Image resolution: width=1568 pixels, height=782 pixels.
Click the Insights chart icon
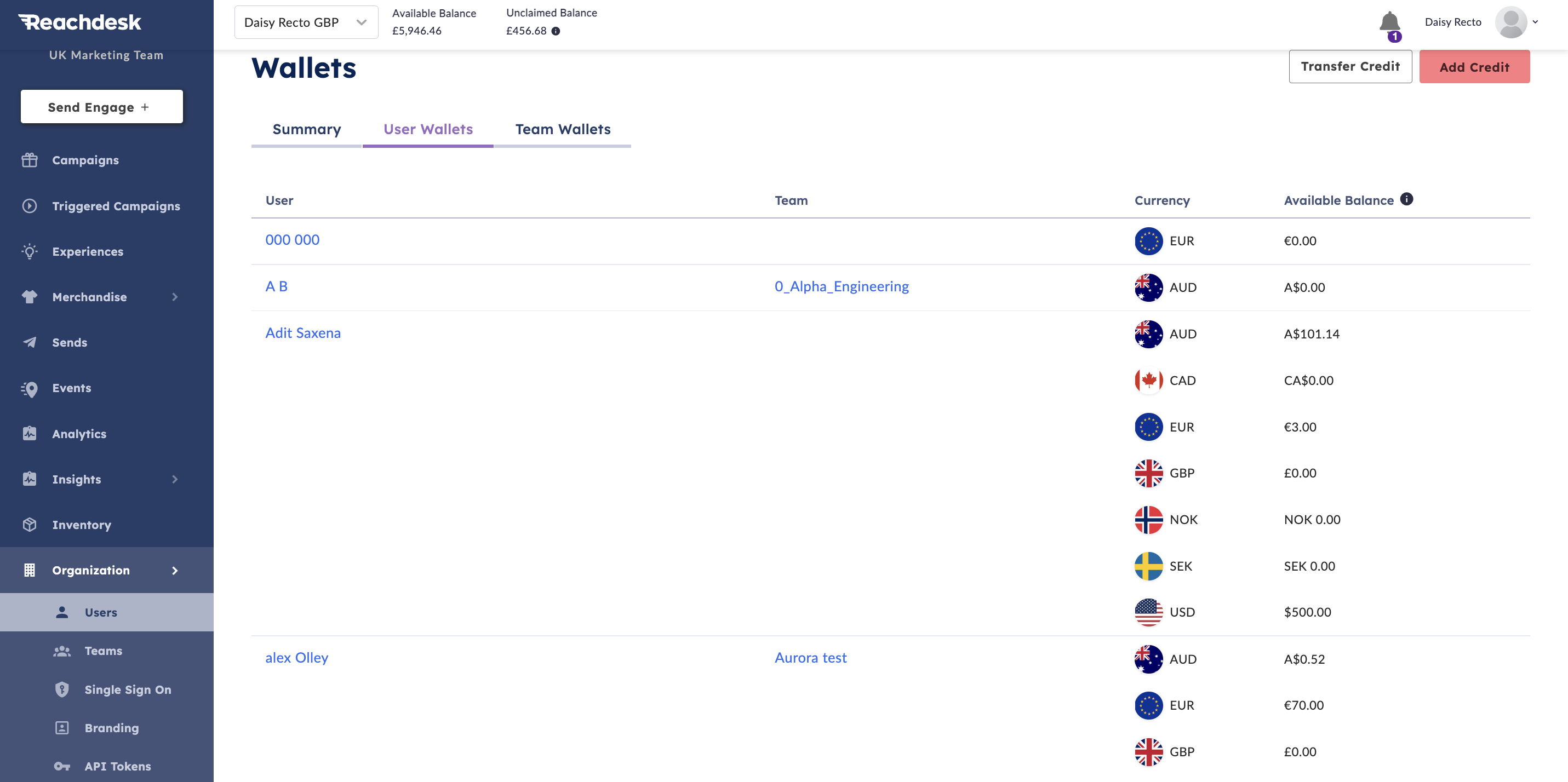(29, 479)
